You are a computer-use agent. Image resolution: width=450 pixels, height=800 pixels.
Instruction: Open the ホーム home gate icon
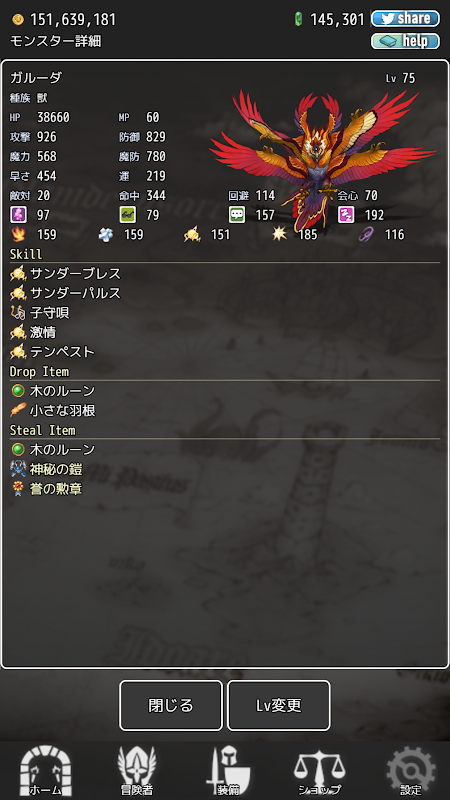(x=46, y=770)
